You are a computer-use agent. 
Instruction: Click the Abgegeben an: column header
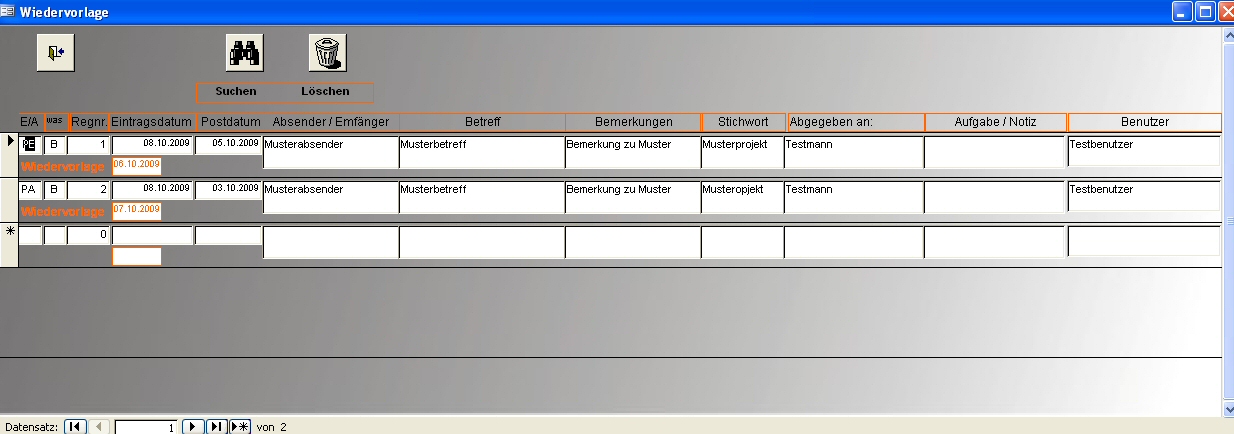pyautogui.click(x=855, y=122)
